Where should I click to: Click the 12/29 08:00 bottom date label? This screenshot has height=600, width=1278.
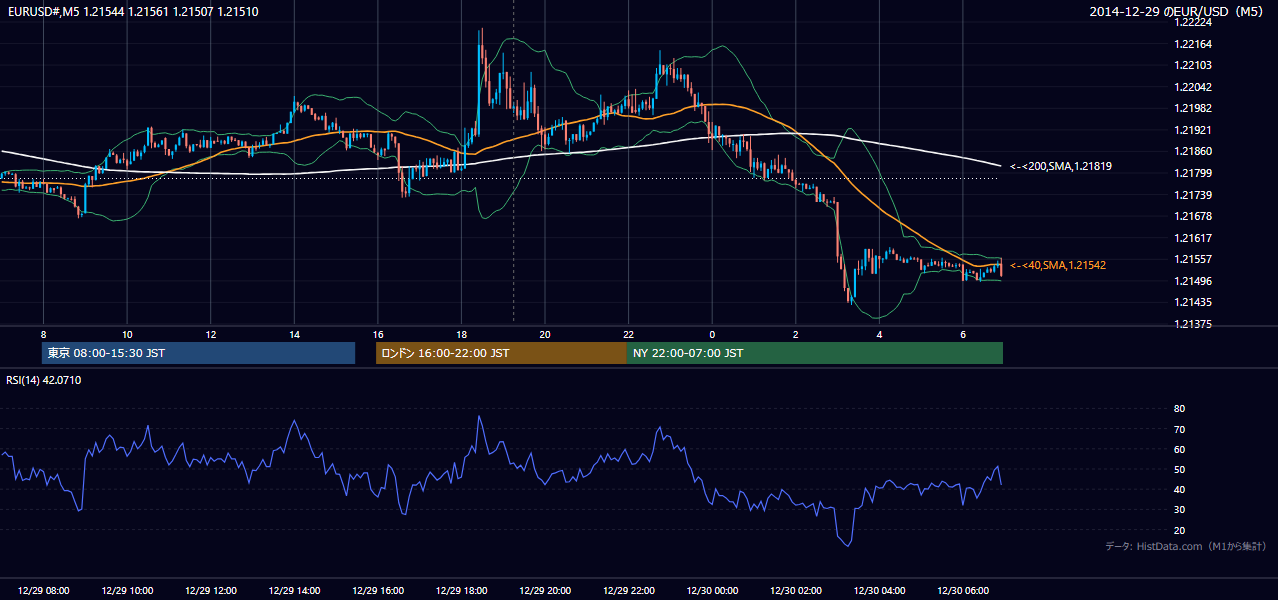click(x=43, y=591)
